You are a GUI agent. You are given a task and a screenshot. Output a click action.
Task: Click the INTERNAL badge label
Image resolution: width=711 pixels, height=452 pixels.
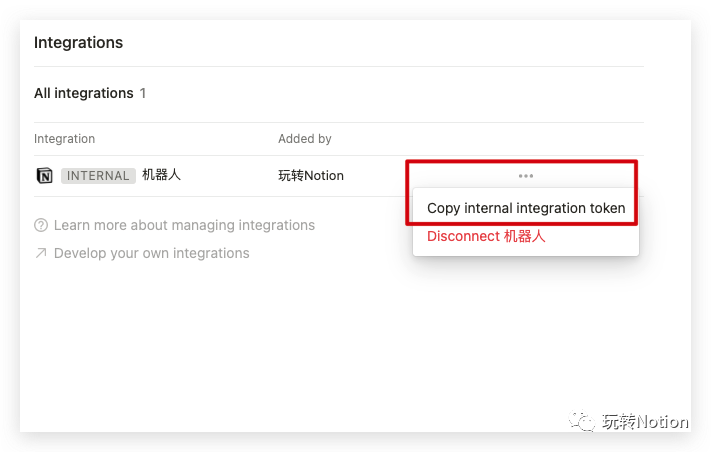pyautogui.click(x=98, y=176)
